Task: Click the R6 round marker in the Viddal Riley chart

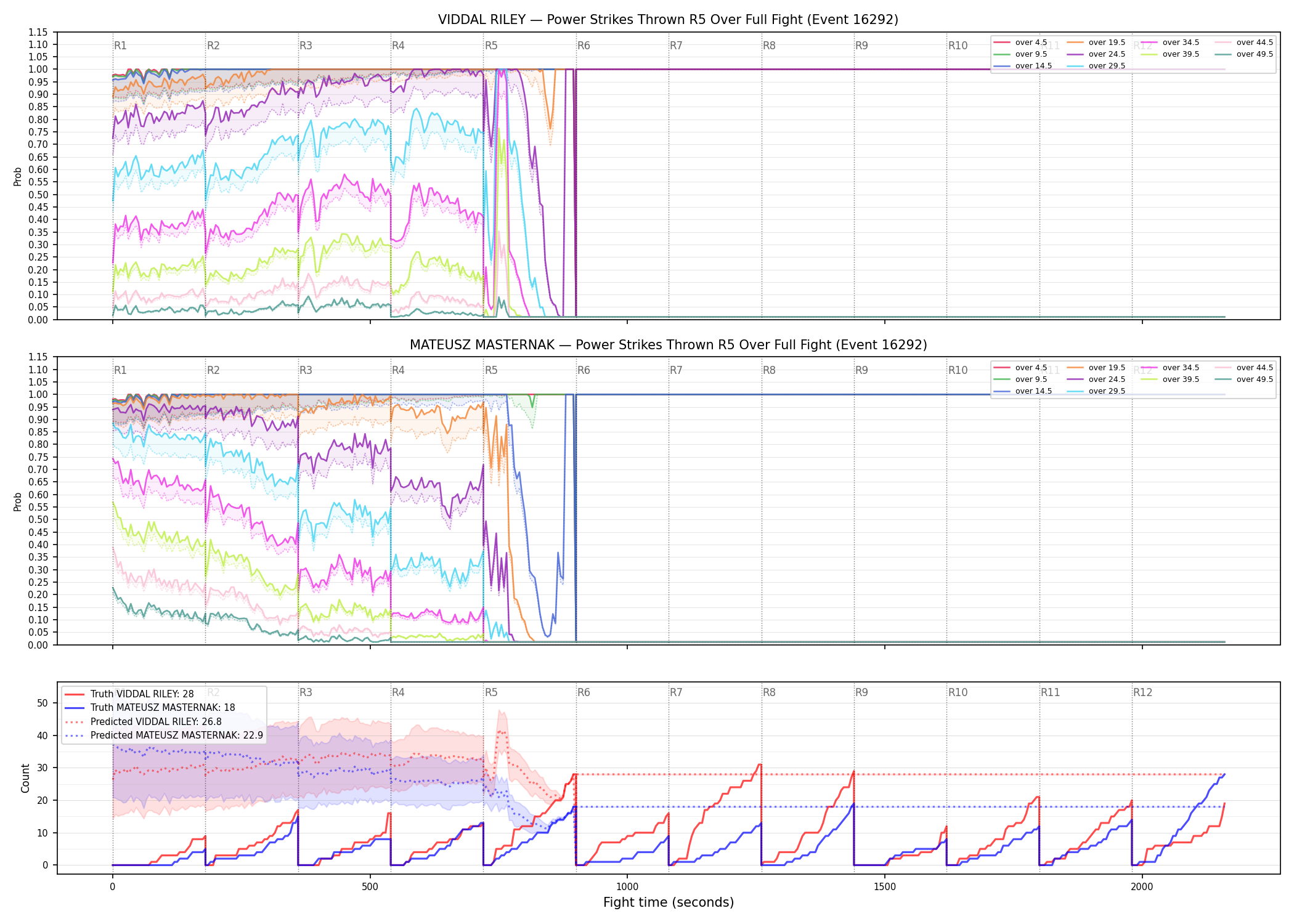Action: click(584, 46)
